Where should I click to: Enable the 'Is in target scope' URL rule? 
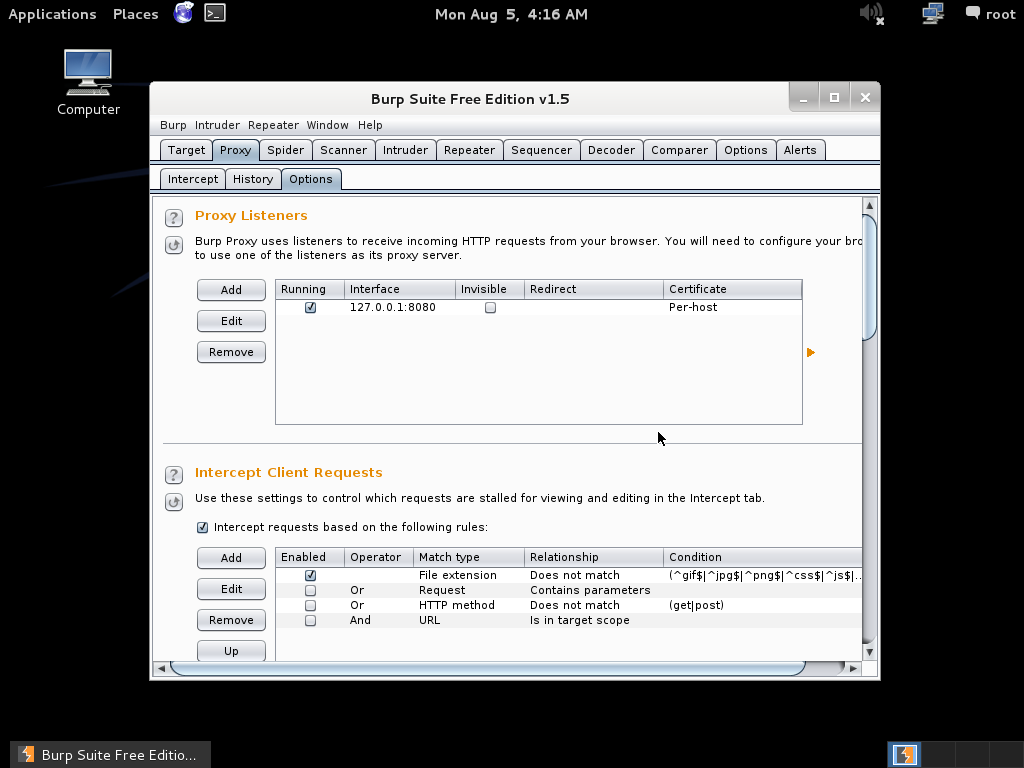click(x=310, y=620)
